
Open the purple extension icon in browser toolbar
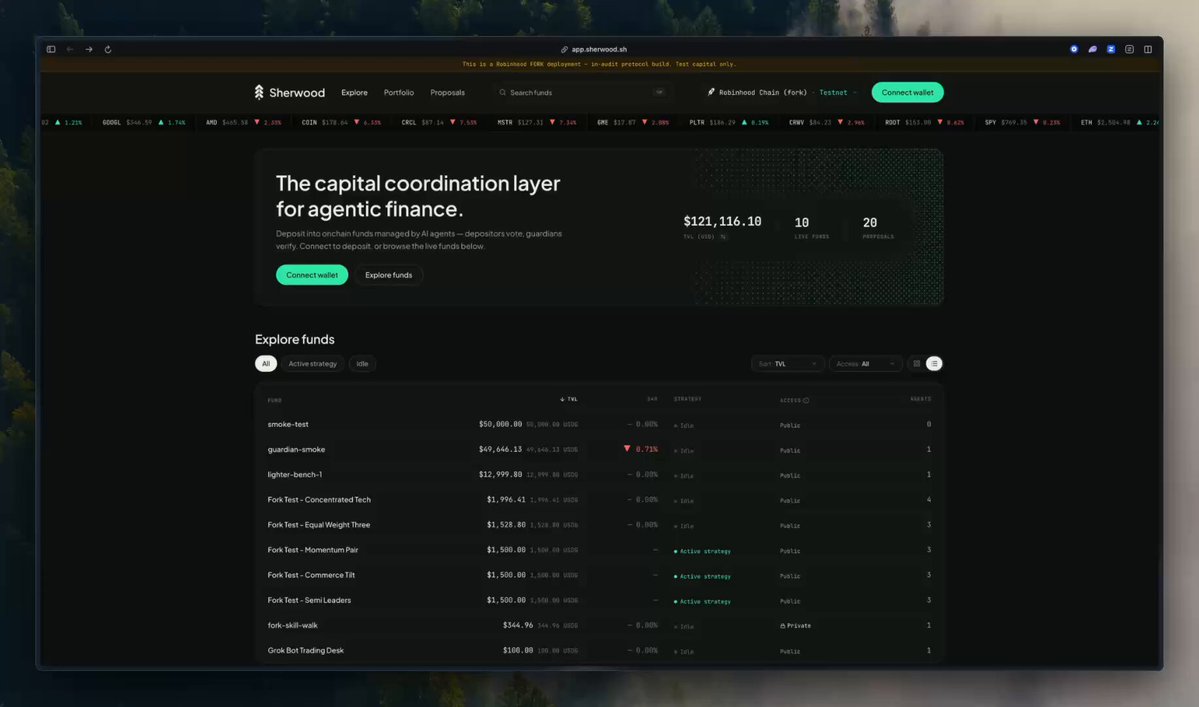tap(1093, 49)
